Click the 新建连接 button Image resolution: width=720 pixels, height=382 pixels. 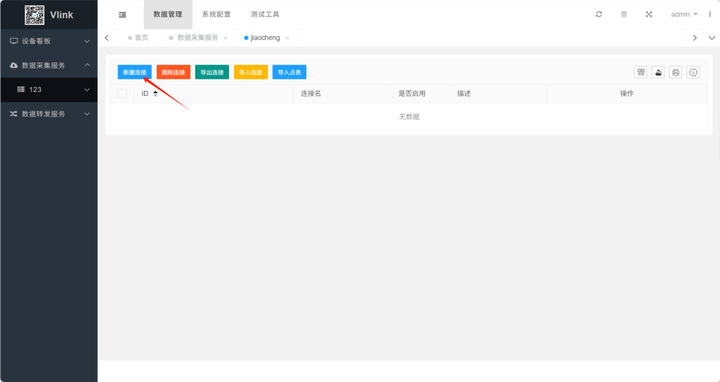pyautogui.click(x=135, y=72)
